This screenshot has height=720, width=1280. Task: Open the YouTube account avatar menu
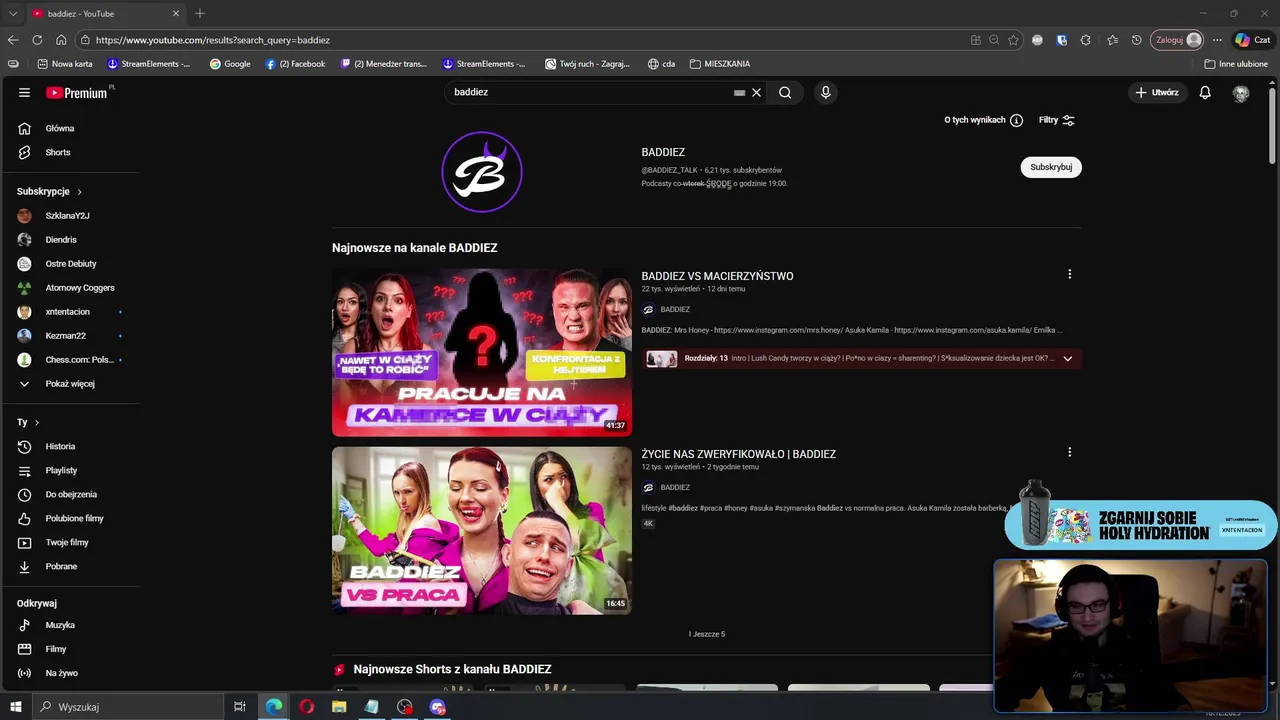[x=1241, y=92]
